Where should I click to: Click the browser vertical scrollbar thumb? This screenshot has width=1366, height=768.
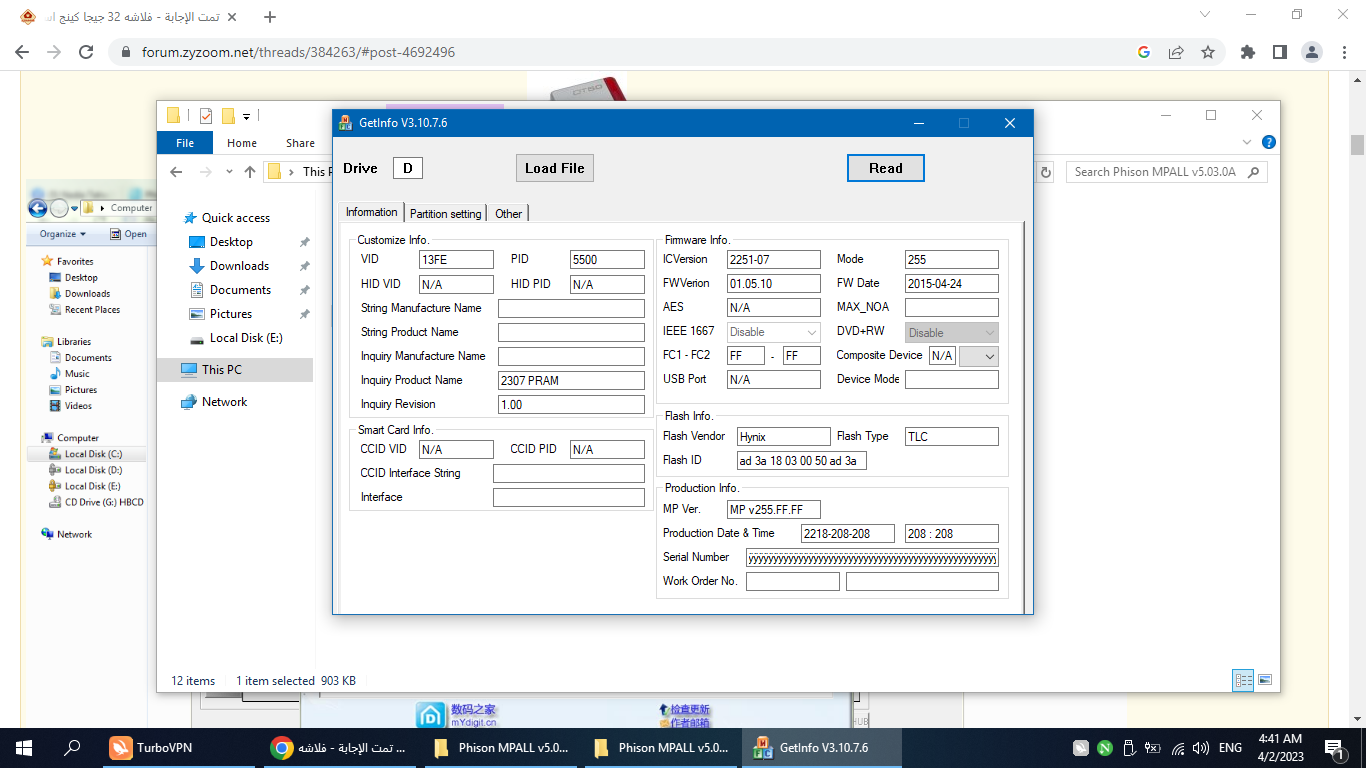tap(1357, 146)
